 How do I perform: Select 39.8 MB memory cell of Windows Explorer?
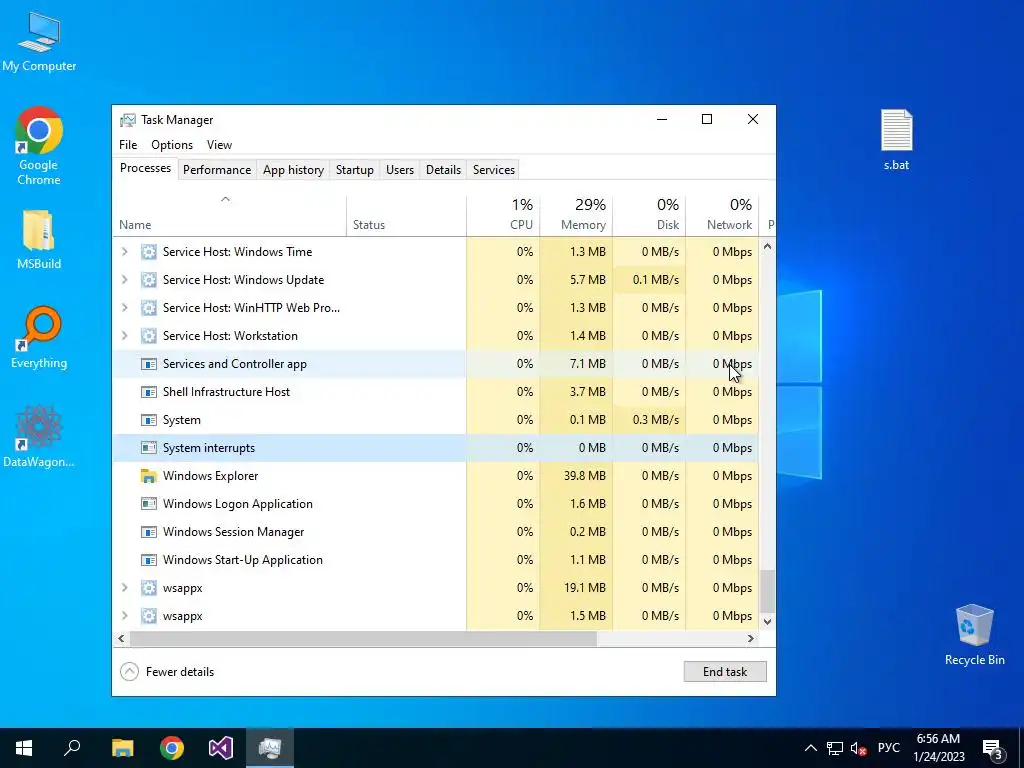tap(576, 476)
